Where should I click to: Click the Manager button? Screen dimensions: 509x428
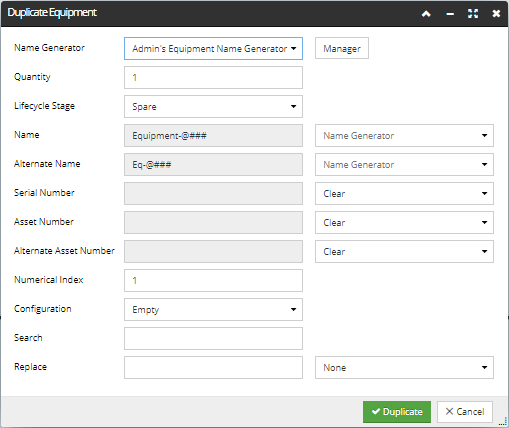342,48
